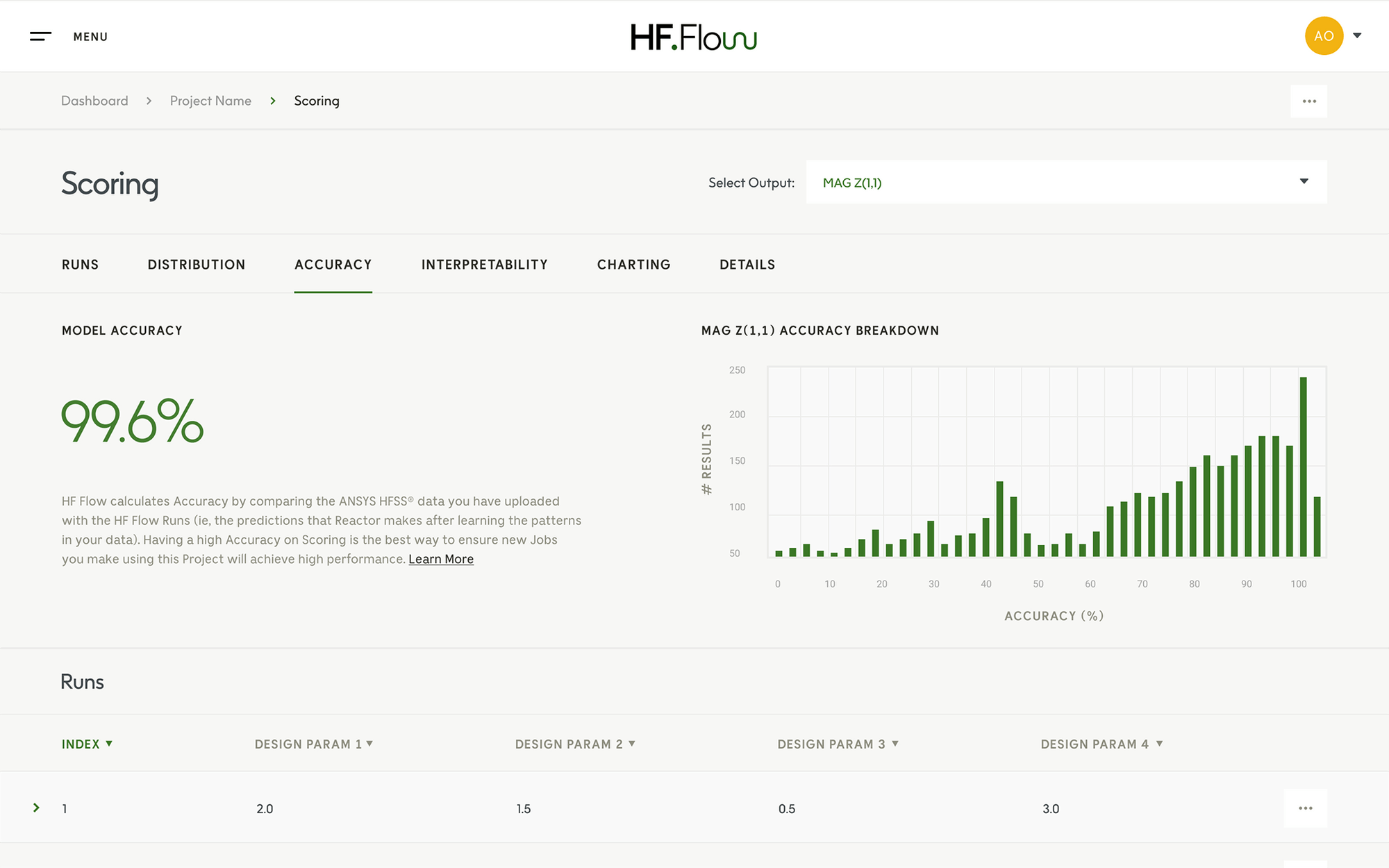Open the account dropdown arrow next to the avatar
The image size is (1389, 868).
[1357, 35]
